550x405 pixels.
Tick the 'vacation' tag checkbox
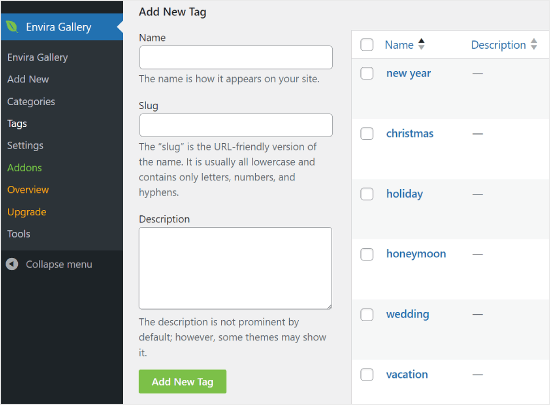click(367, 374)
